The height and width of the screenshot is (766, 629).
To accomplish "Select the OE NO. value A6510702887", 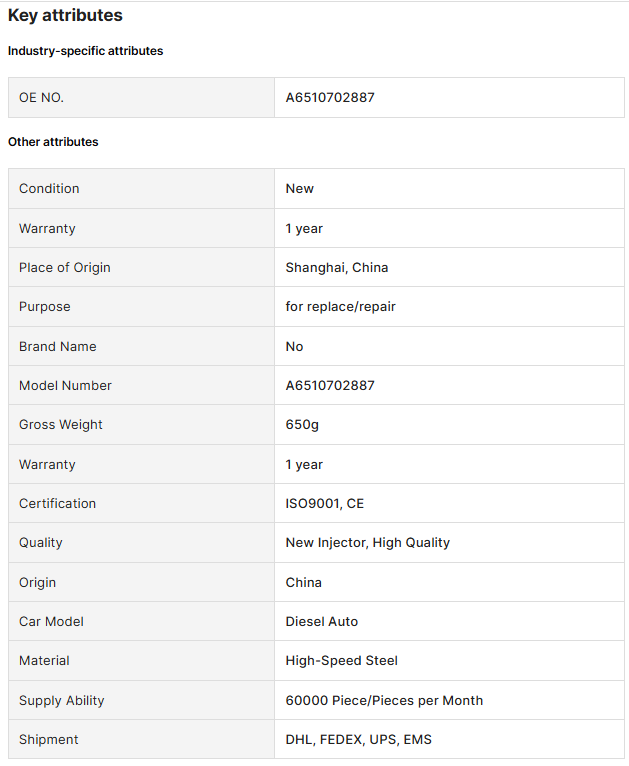I will pos(330,97).
